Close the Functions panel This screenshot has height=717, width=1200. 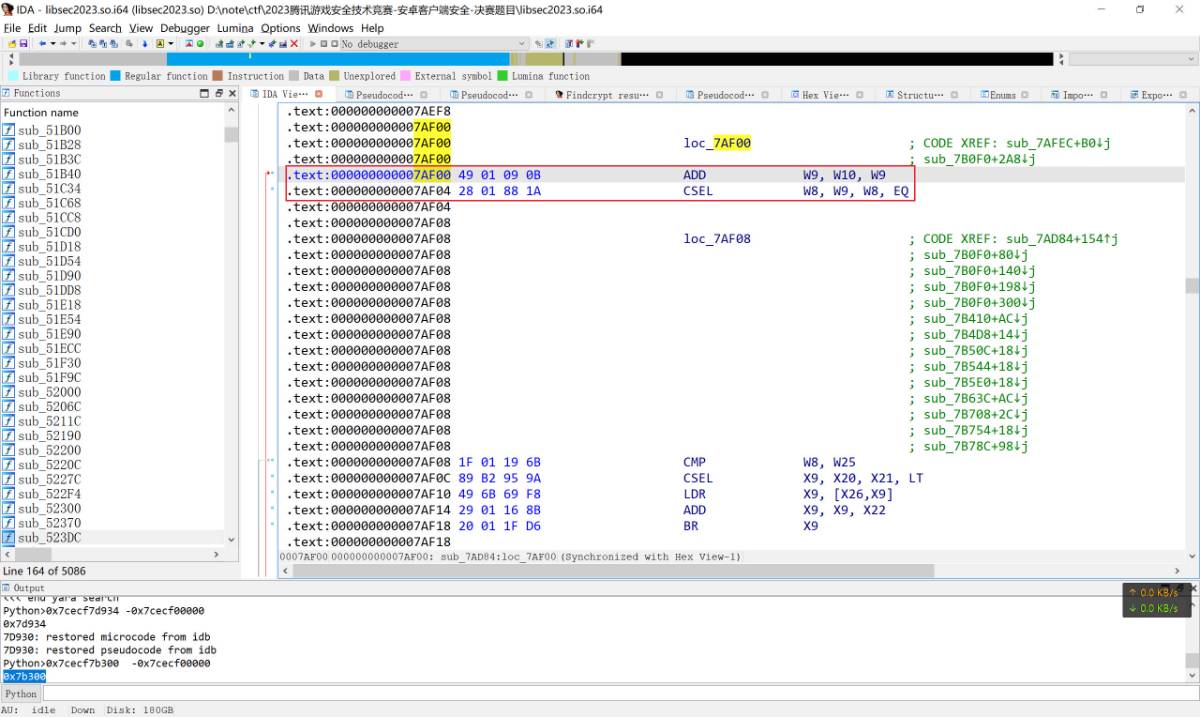pos(231,93)
